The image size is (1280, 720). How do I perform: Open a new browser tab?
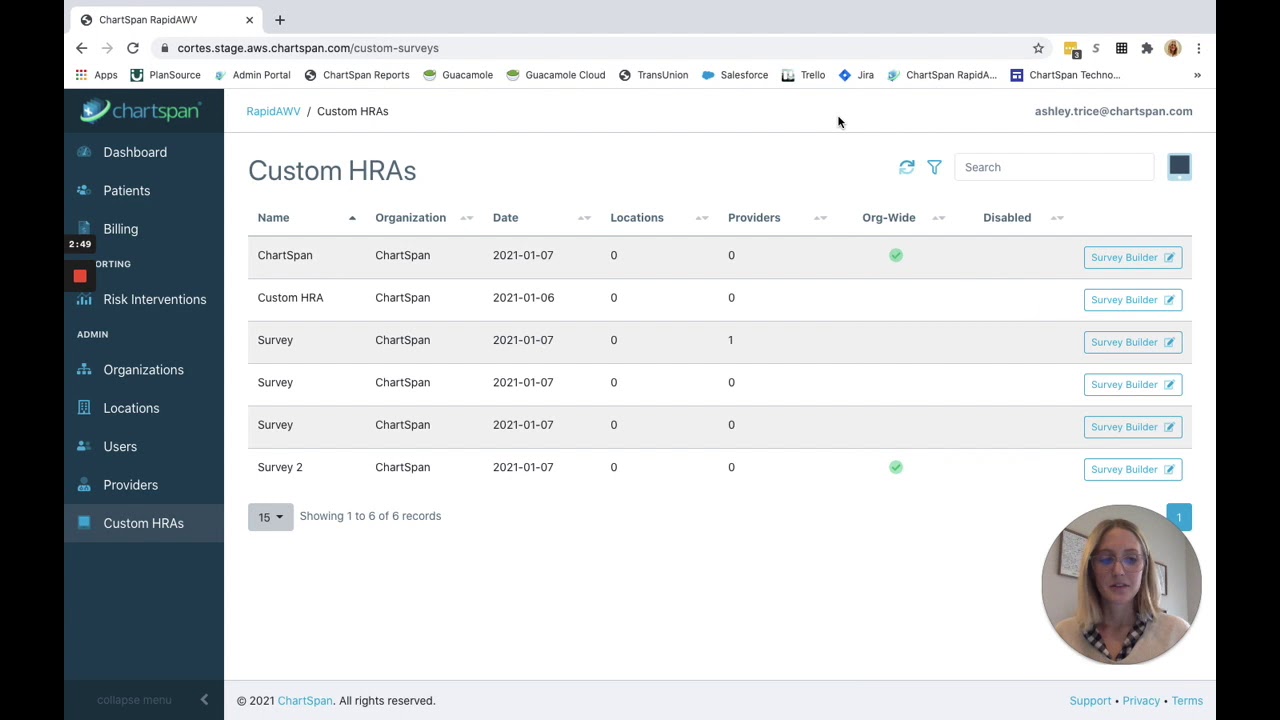point(280,20)
